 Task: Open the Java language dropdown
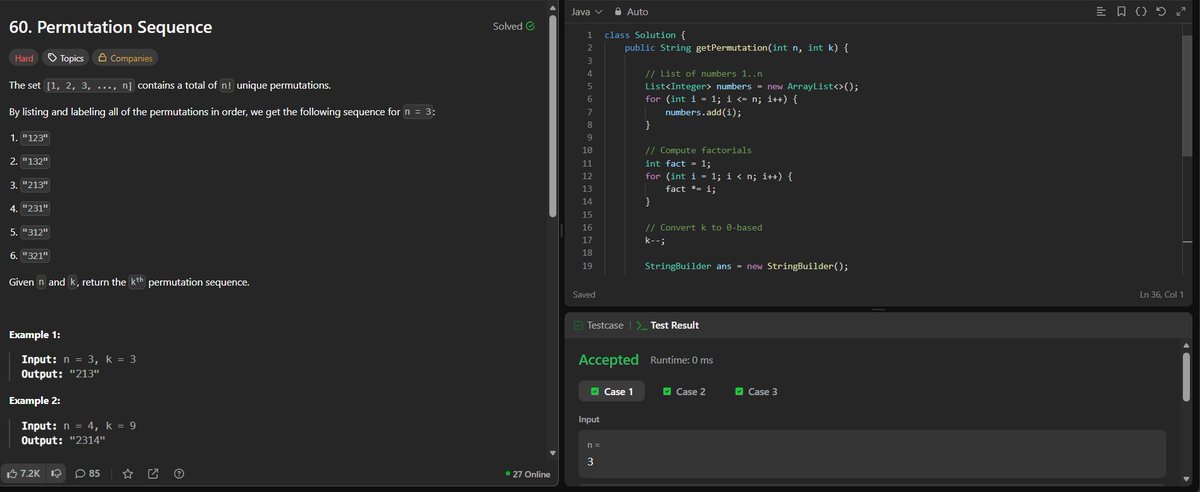pos(586,11)
